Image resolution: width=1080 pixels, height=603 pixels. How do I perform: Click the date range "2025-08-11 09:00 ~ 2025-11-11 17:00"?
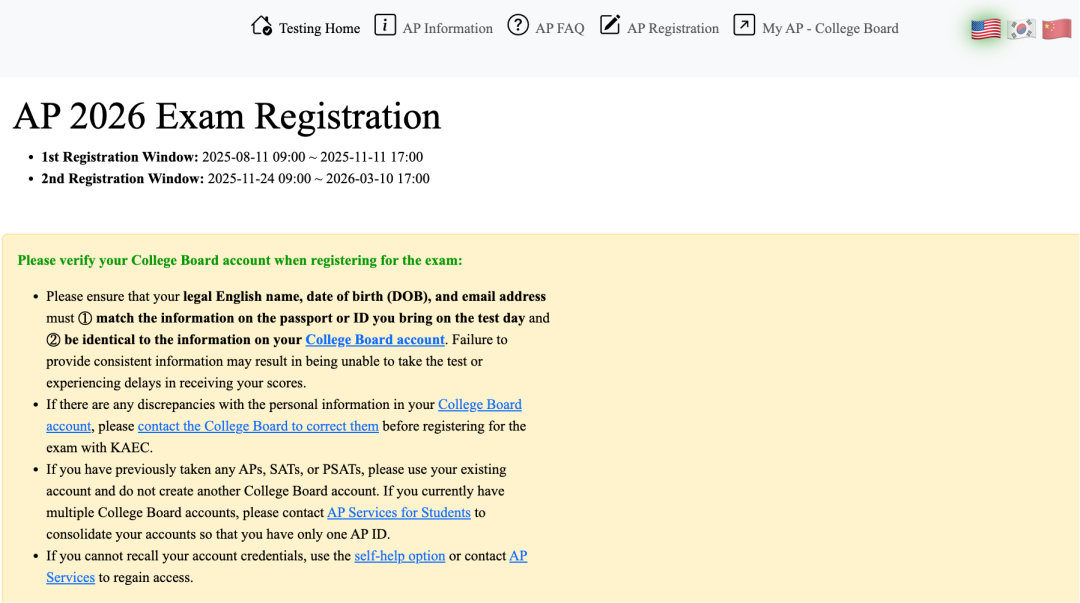tap(313, 157)
